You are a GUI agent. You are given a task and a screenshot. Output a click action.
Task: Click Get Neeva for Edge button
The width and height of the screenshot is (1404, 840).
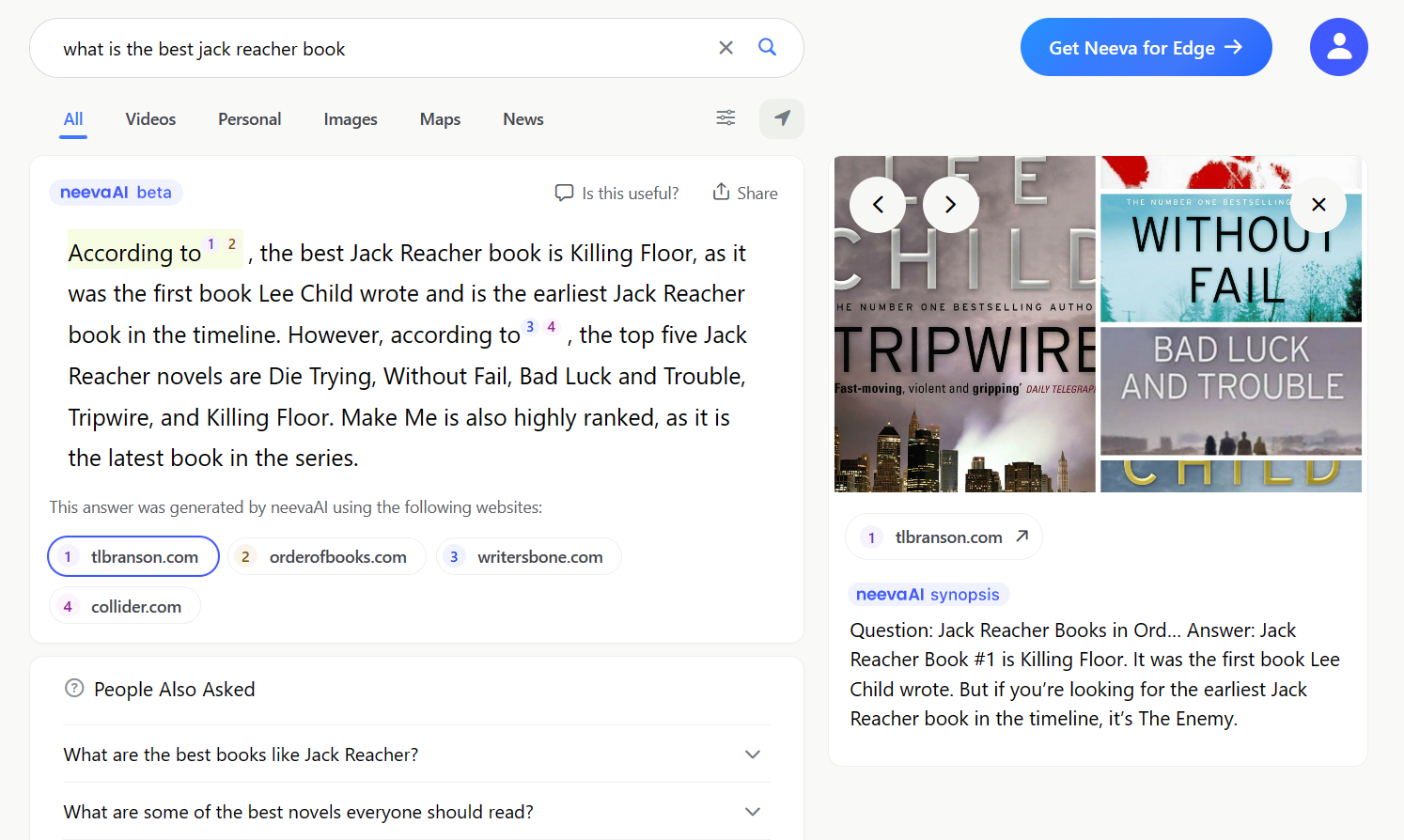point(1146,47)
